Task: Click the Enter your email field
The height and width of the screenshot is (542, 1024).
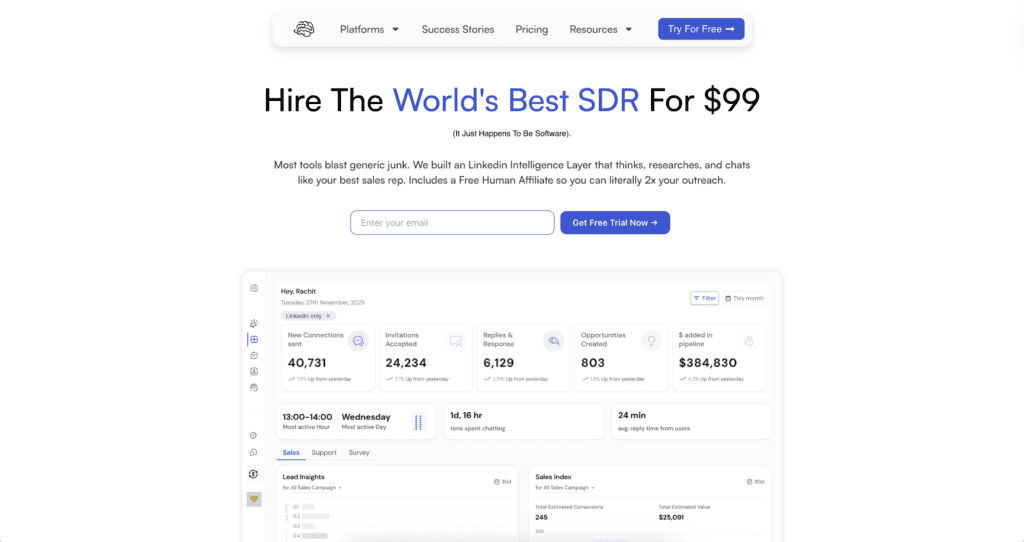Action: (452, 223)
